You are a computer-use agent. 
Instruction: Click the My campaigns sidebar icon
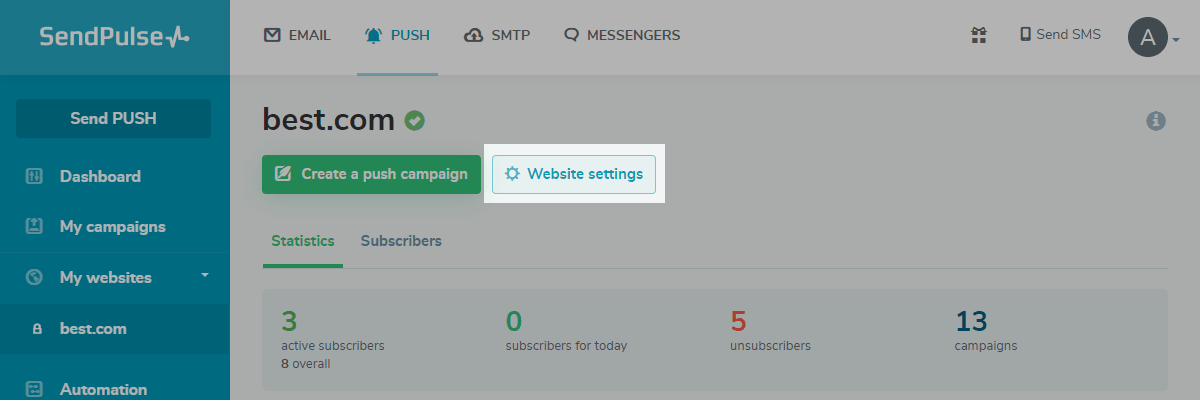tap(34, 227)
